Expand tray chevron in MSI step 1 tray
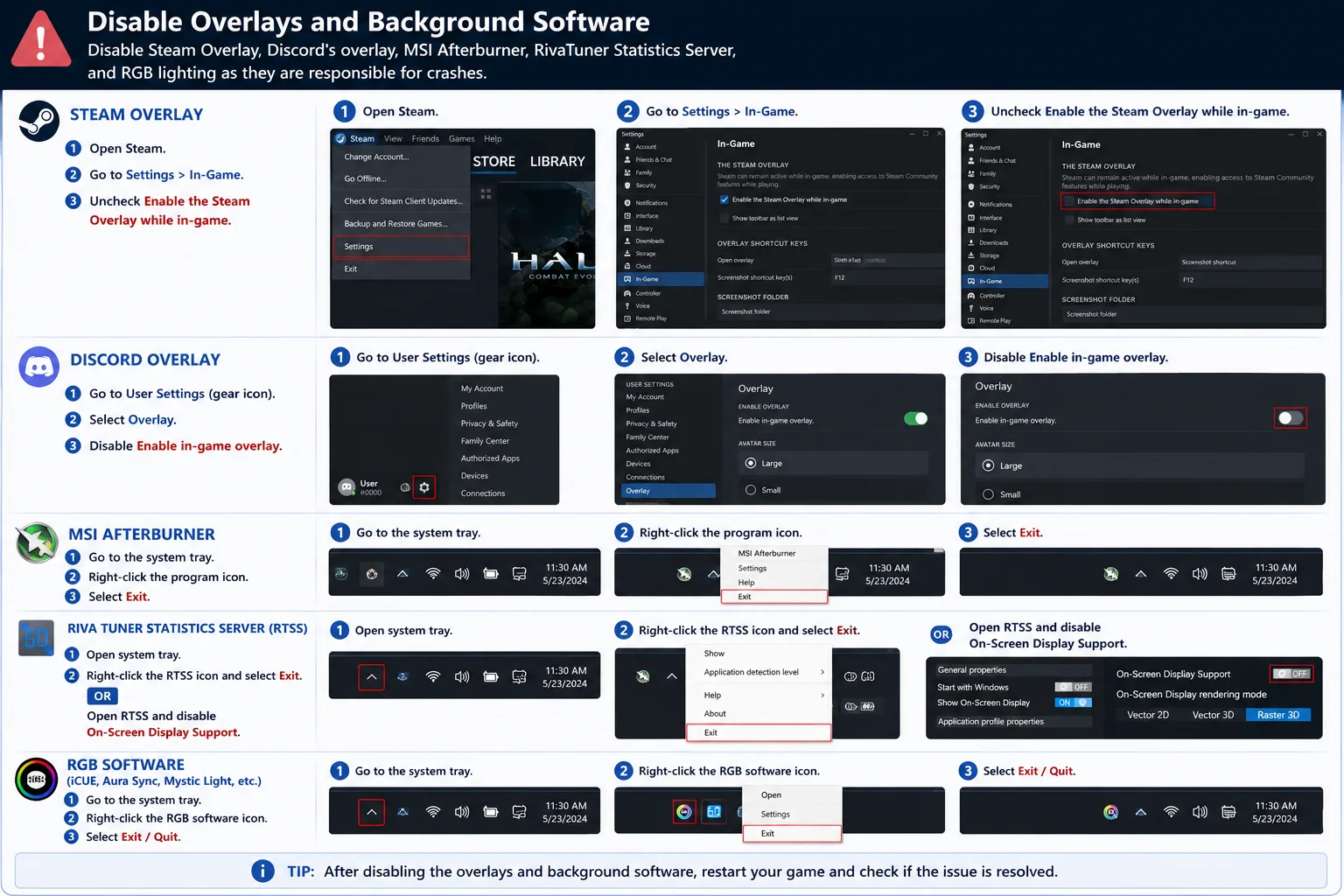This screenshot has width=1344, height=896. coord(402,574)
